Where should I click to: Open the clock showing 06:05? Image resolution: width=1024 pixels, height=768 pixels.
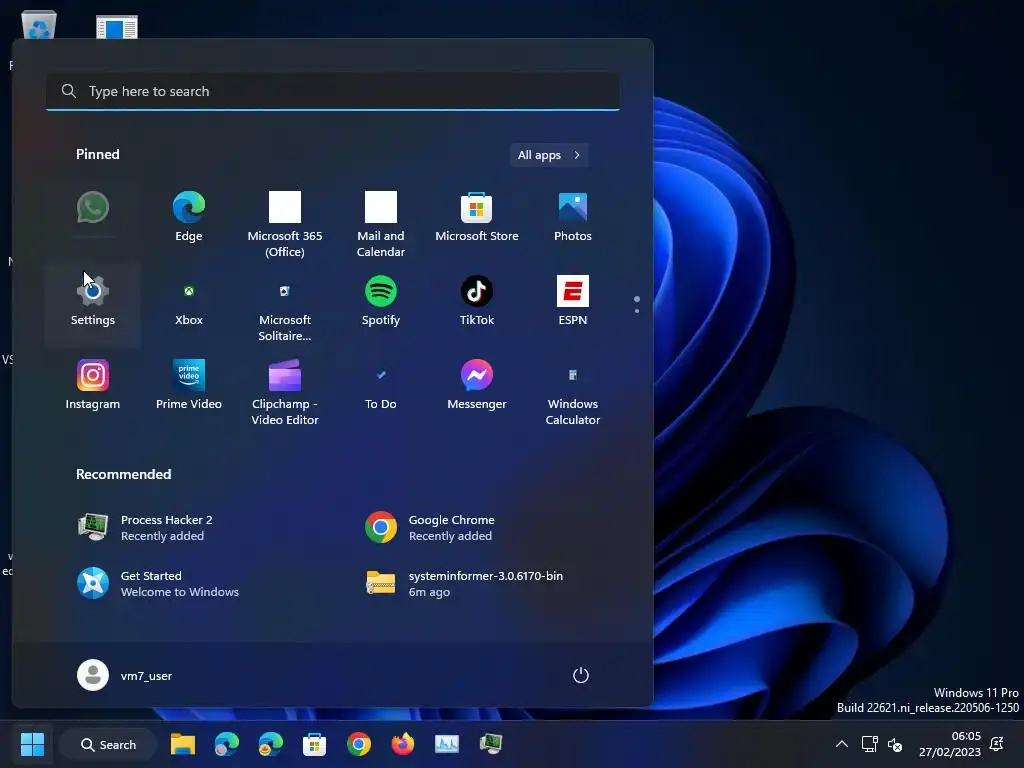pyautogui.click(x=950, y=744)
